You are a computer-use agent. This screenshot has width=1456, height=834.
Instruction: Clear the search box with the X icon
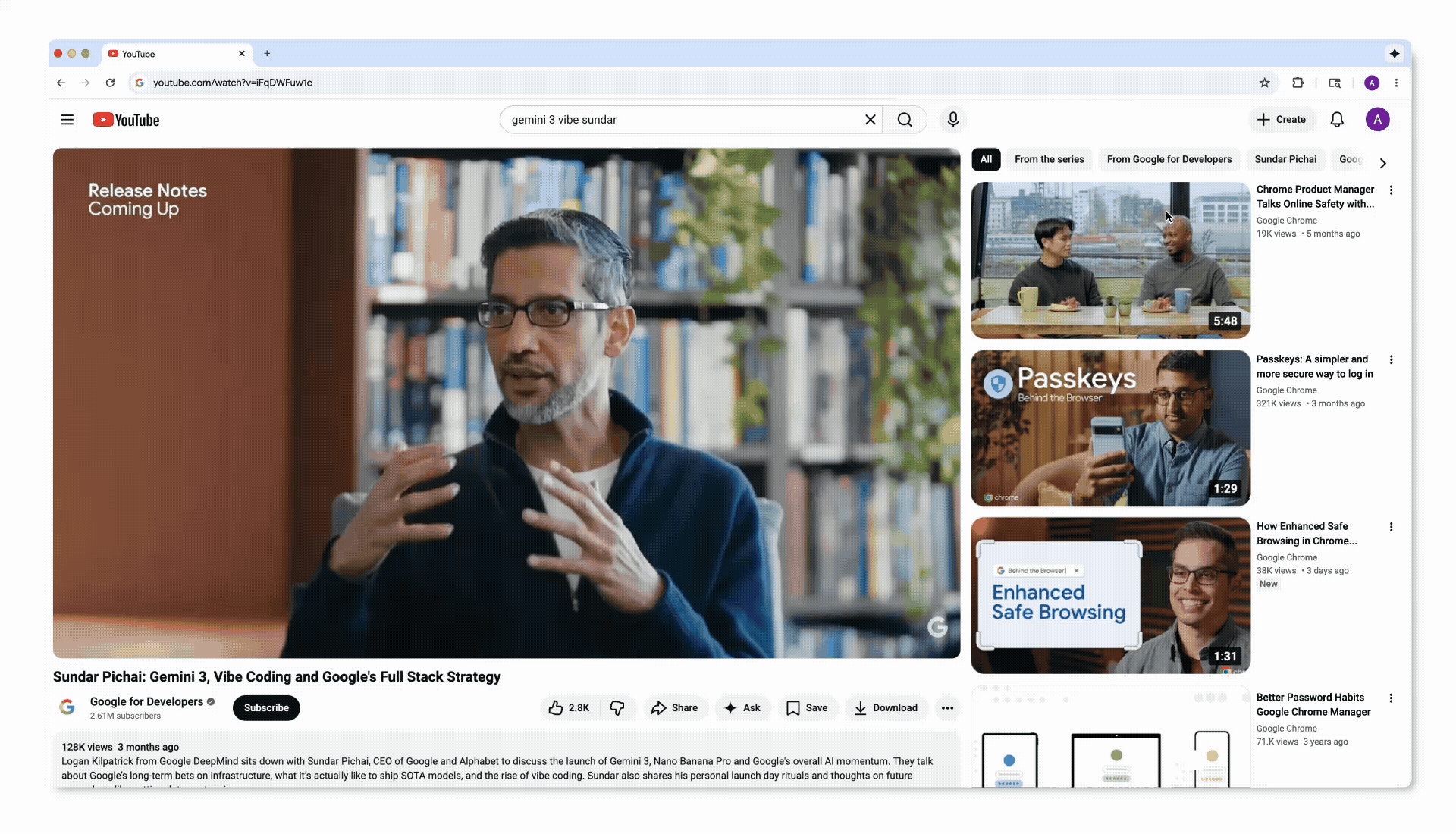[x=870, y=119]
